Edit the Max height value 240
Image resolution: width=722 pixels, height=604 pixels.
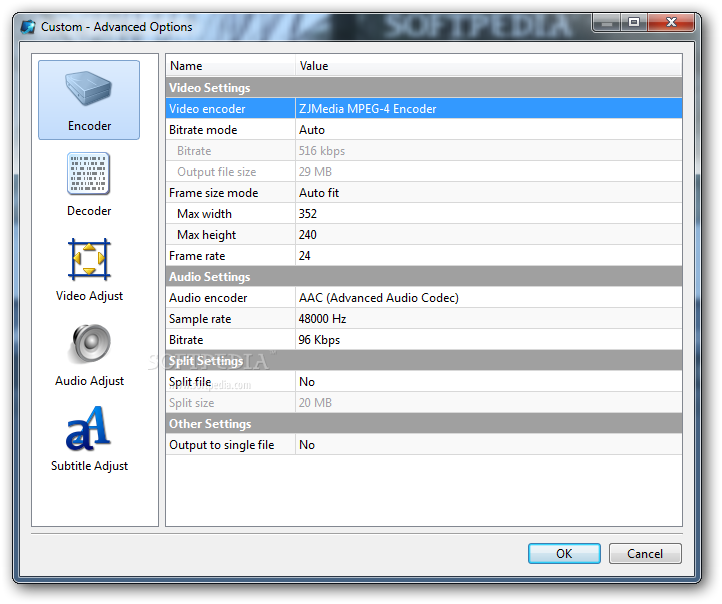[x=489, y=235]
